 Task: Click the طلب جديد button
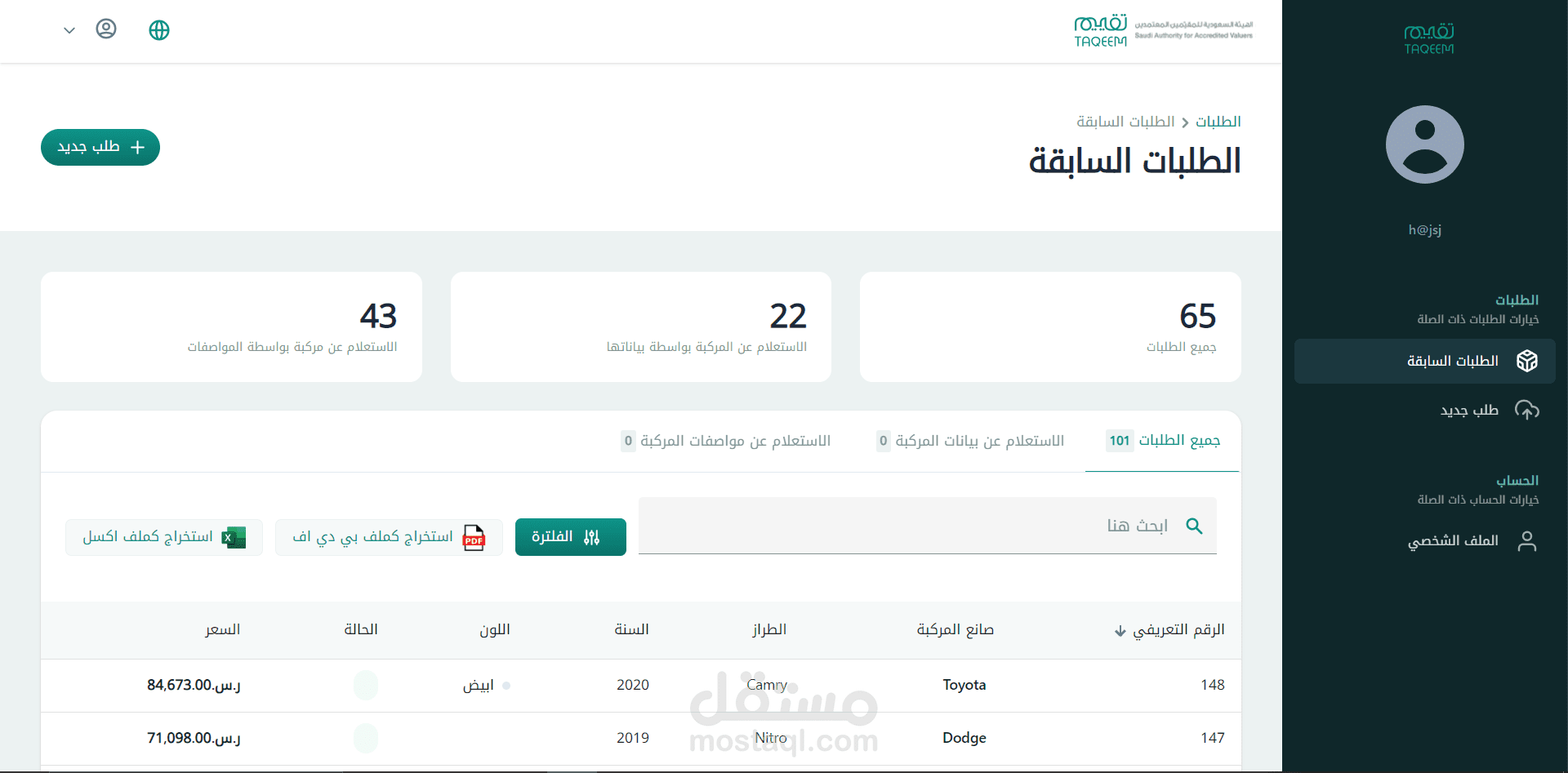tap(100, 147)
